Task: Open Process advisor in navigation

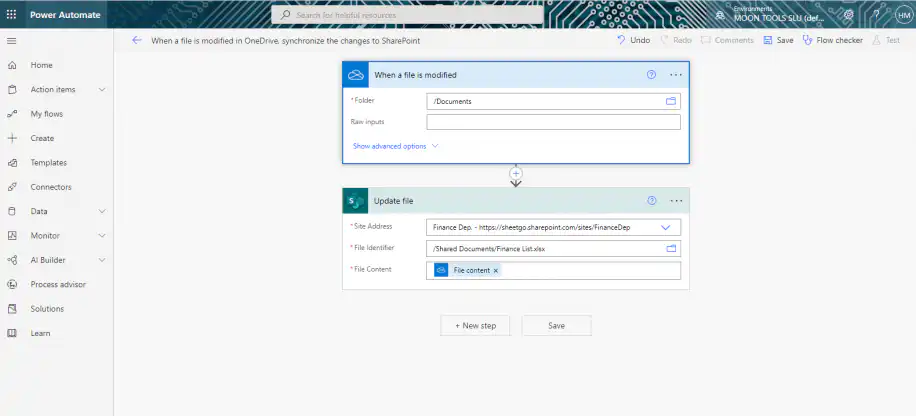Action: pos(58,285)
